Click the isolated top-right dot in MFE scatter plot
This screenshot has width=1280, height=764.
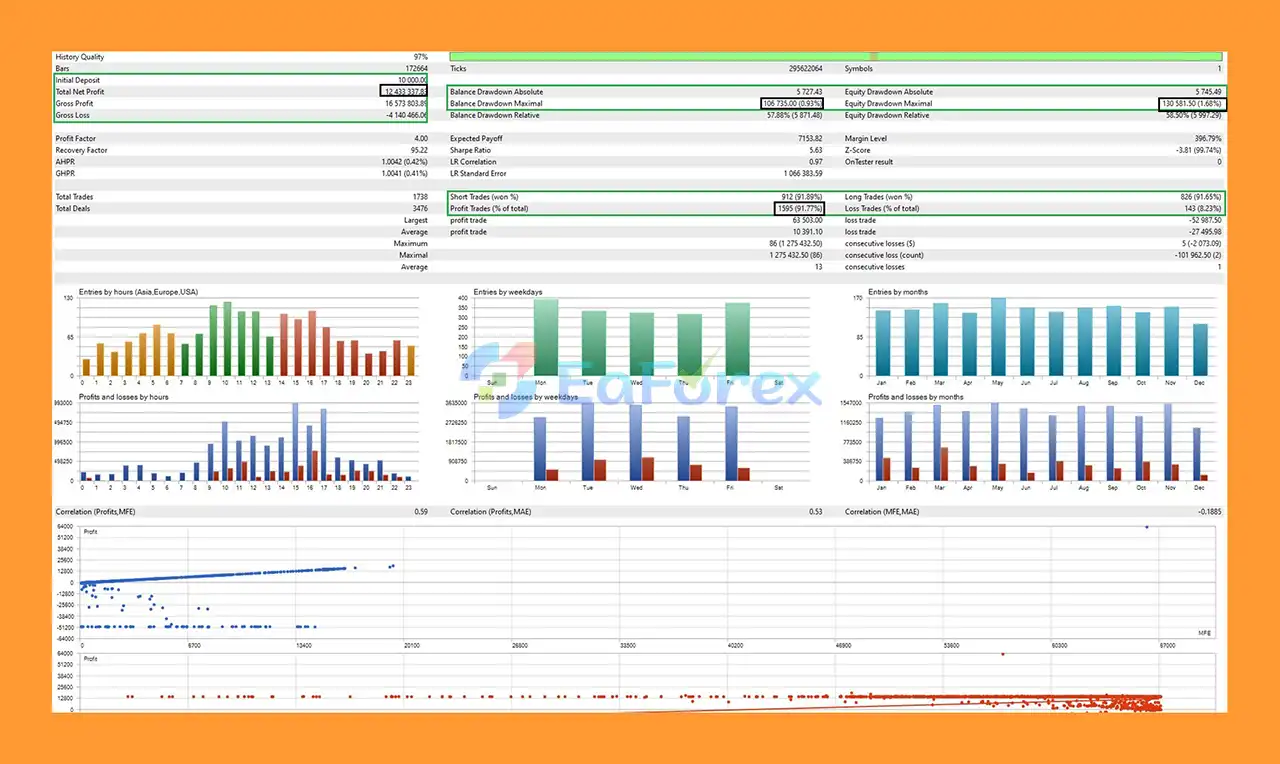click(1146, 527)
